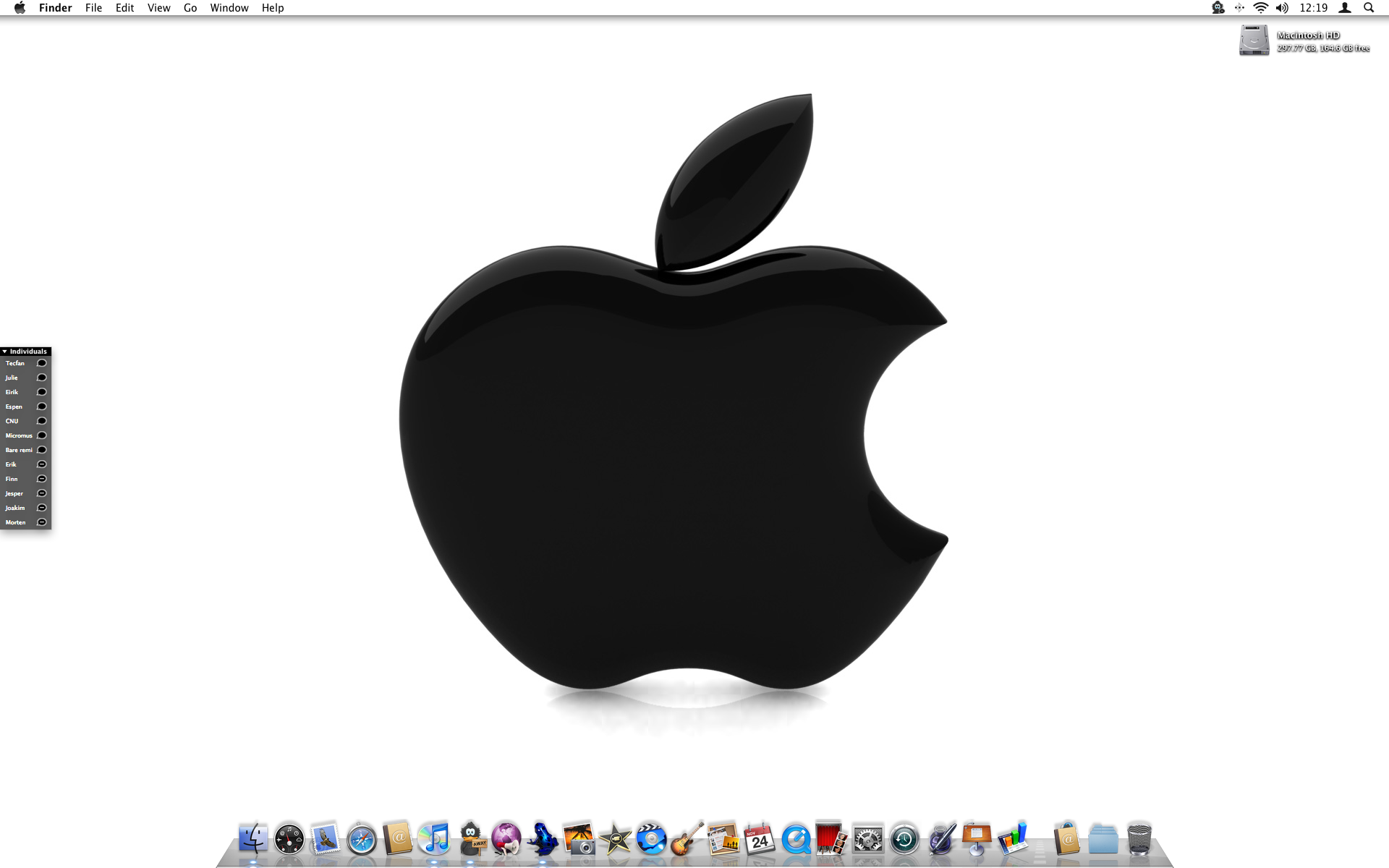1389x868 pixels.
Task: Open Address Book stack next to folder
Action: tap(1067, 839)
